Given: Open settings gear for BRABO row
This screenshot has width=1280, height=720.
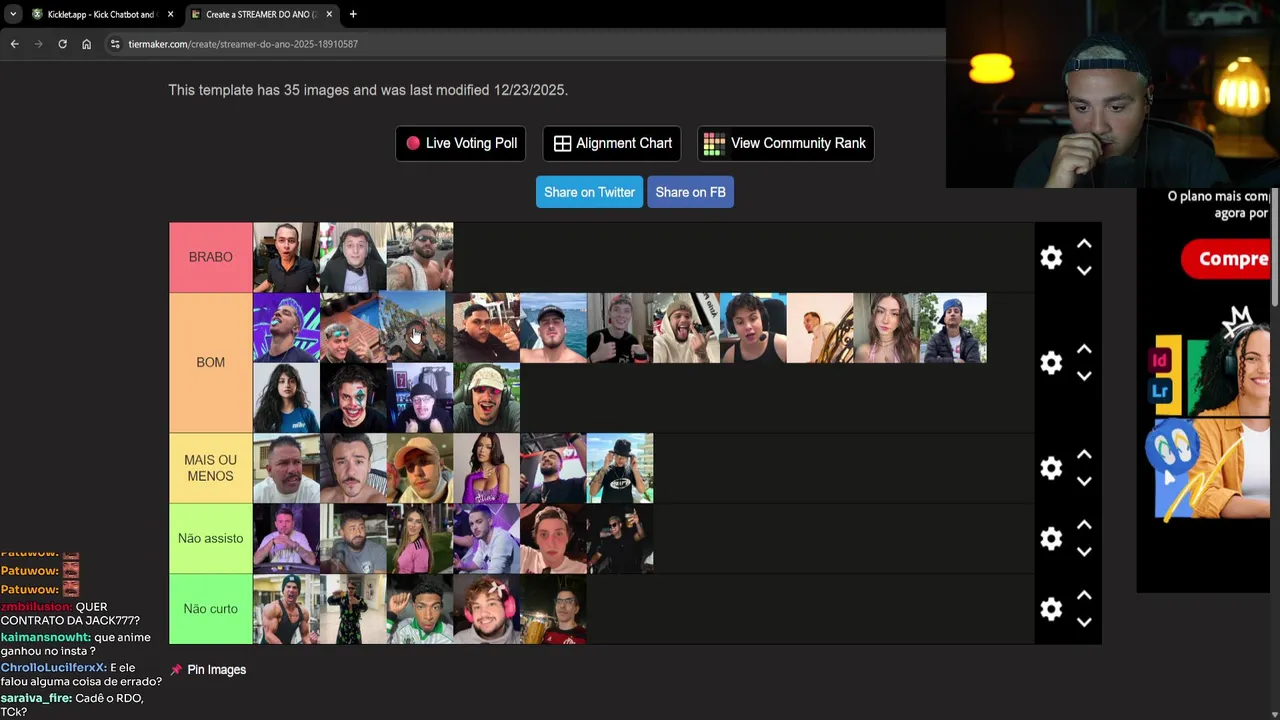Looking at the screenshot, I should 1051,257.
